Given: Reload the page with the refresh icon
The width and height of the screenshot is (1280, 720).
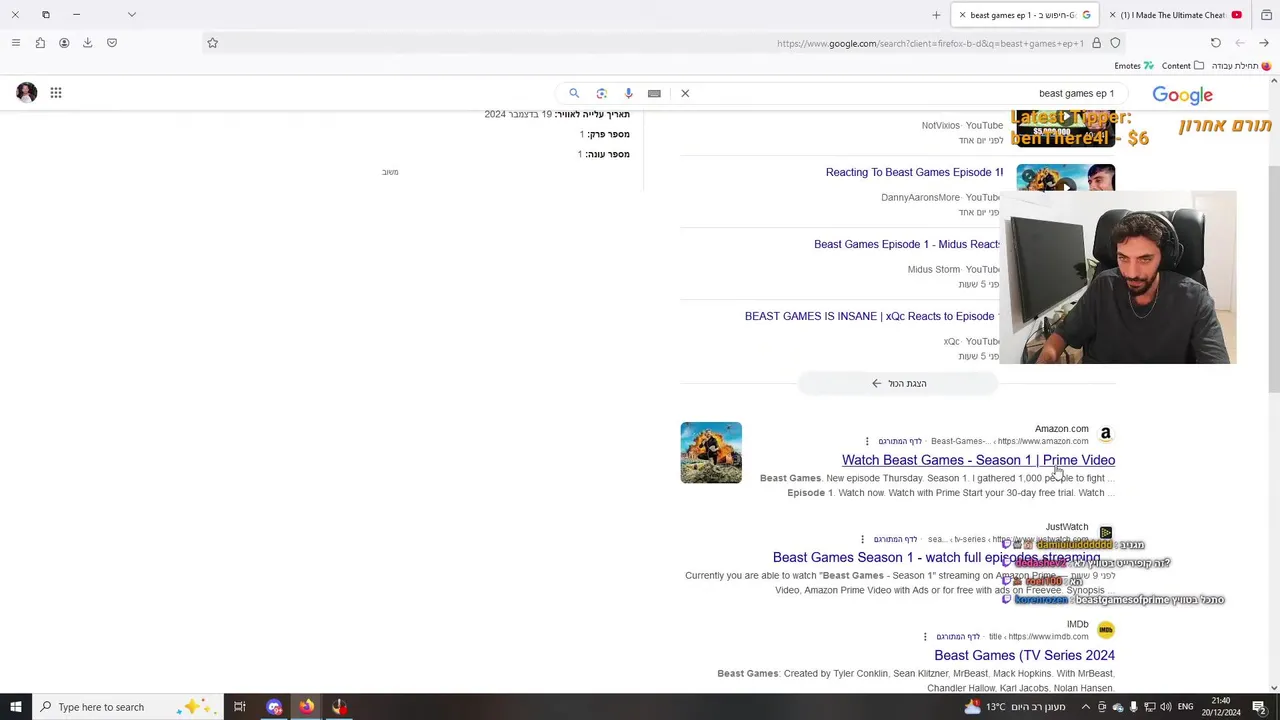Looking at the screenshot, I should click(1215, 43).
